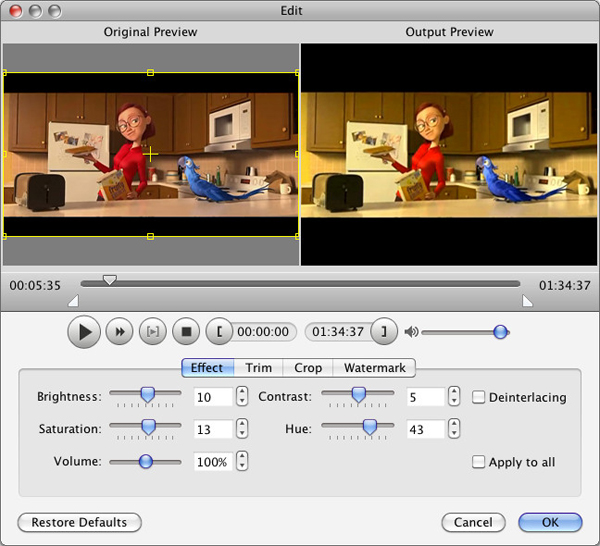Click the Volume field showing 100%

pyautogui.click(x=213, y=461)
